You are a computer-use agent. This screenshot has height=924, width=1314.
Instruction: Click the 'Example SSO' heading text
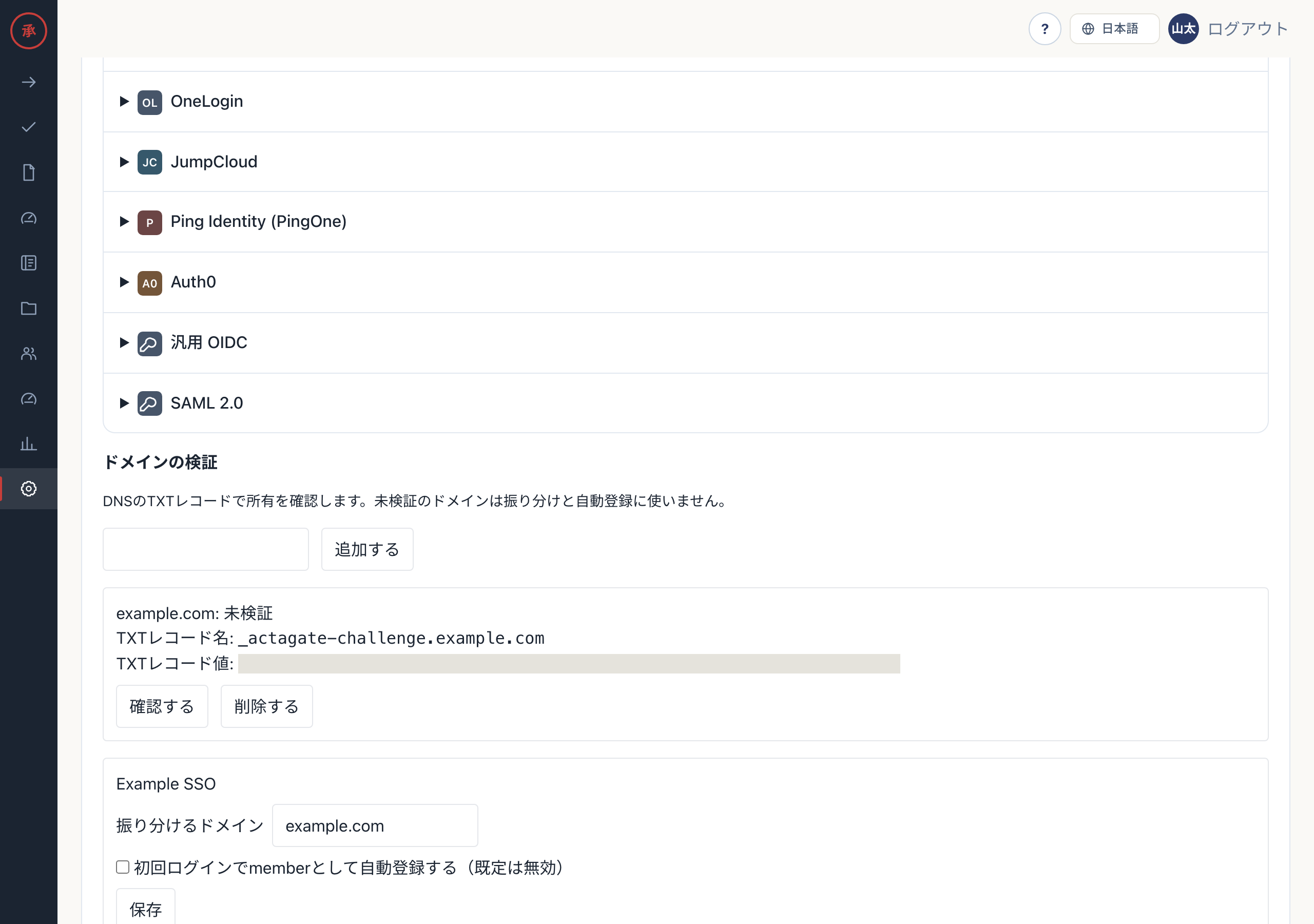coord(166,784)
